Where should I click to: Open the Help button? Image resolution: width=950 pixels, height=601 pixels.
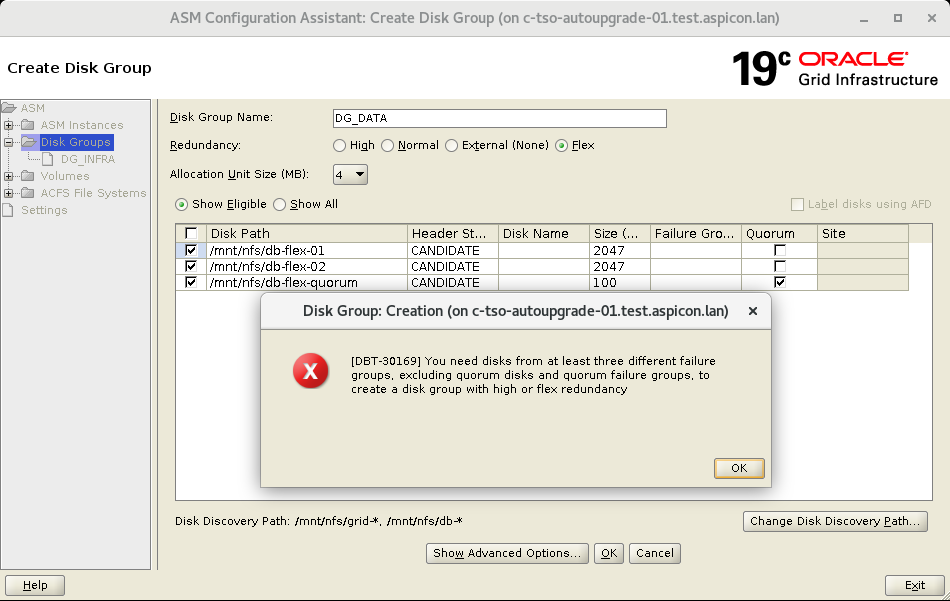pos(35,585)
